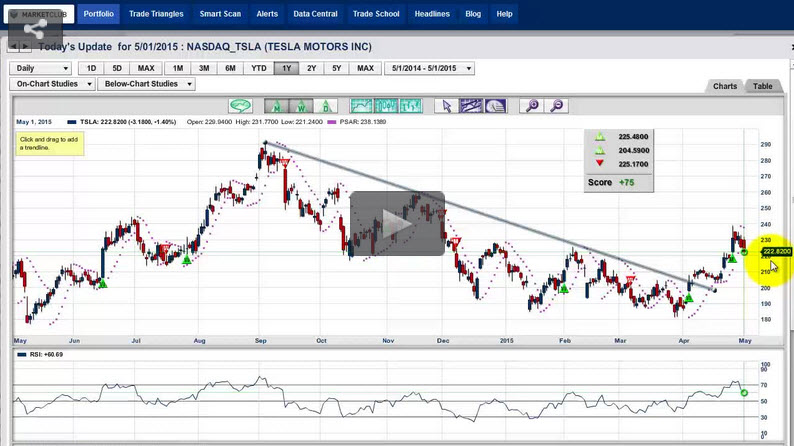Select the 1Y range button

(x=287, y=68)
